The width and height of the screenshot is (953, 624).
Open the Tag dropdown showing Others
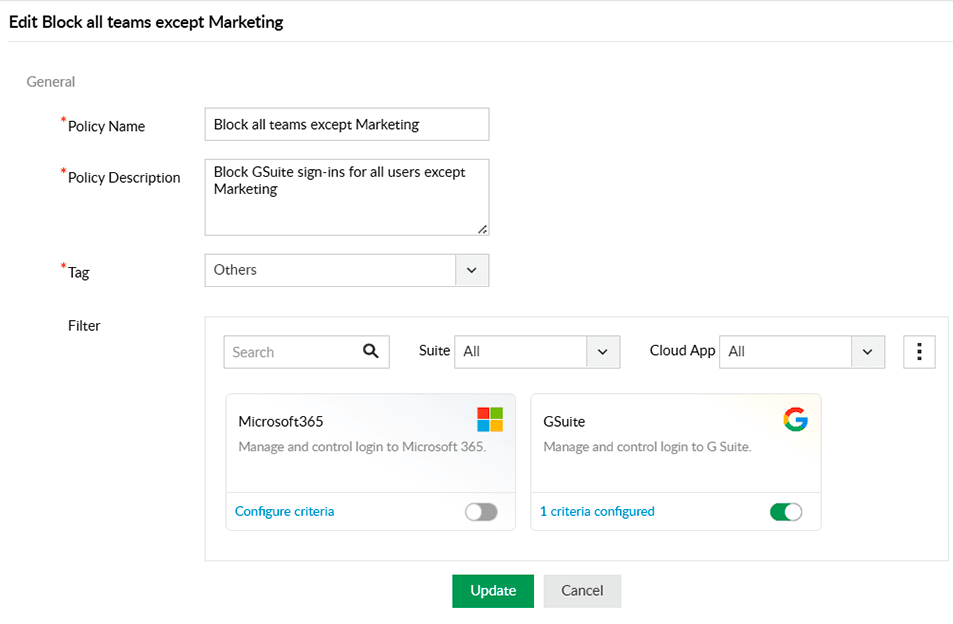coord(471,270)
